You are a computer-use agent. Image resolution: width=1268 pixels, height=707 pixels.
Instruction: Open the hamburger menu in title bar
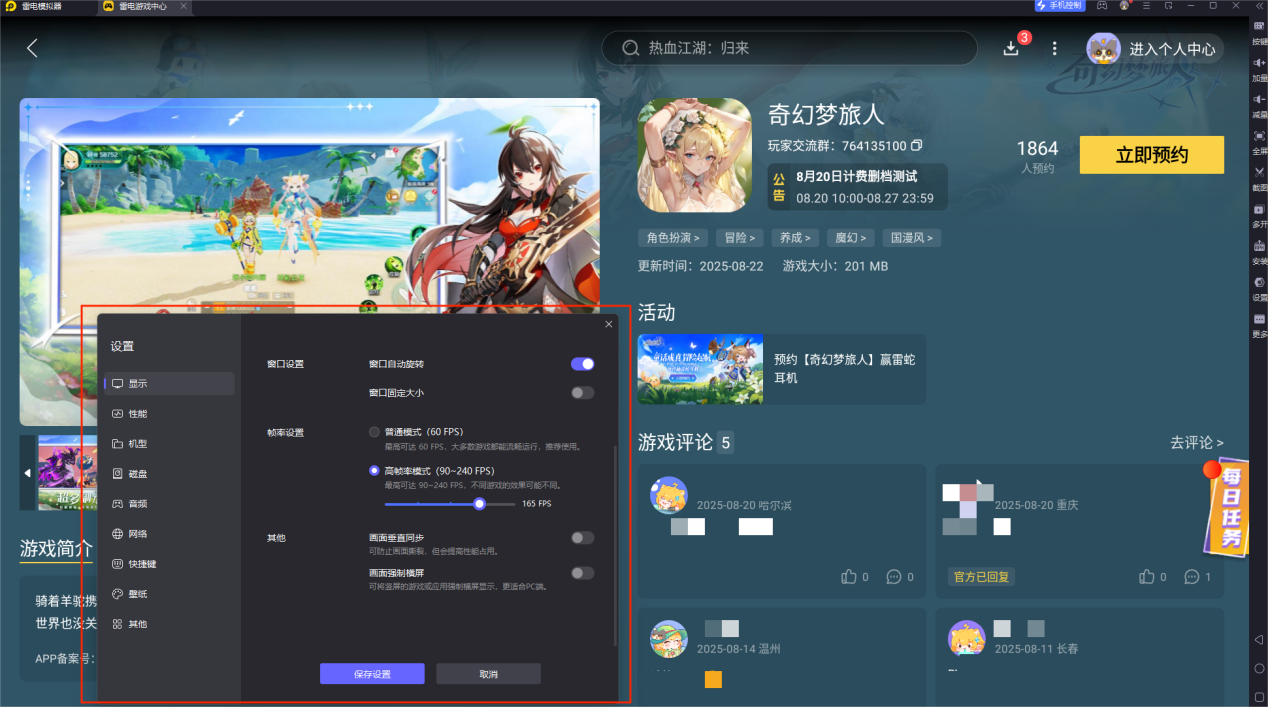[x=1147, y=6]
